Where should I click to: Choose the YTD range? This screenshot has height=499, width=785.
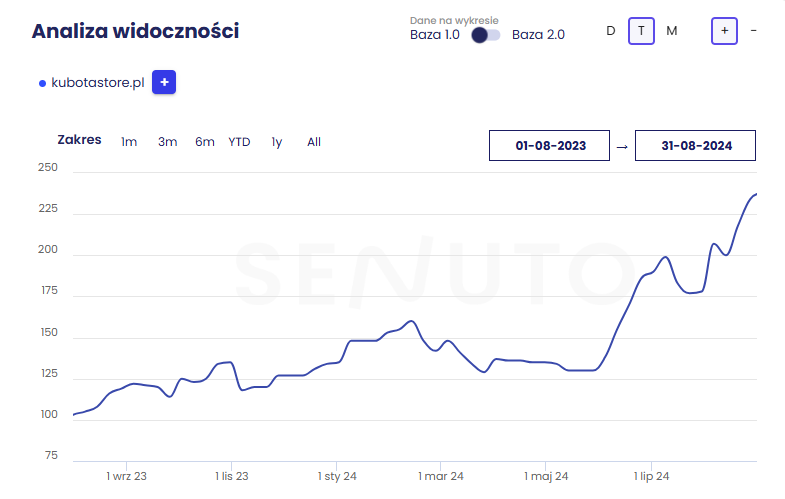point(239,142)
